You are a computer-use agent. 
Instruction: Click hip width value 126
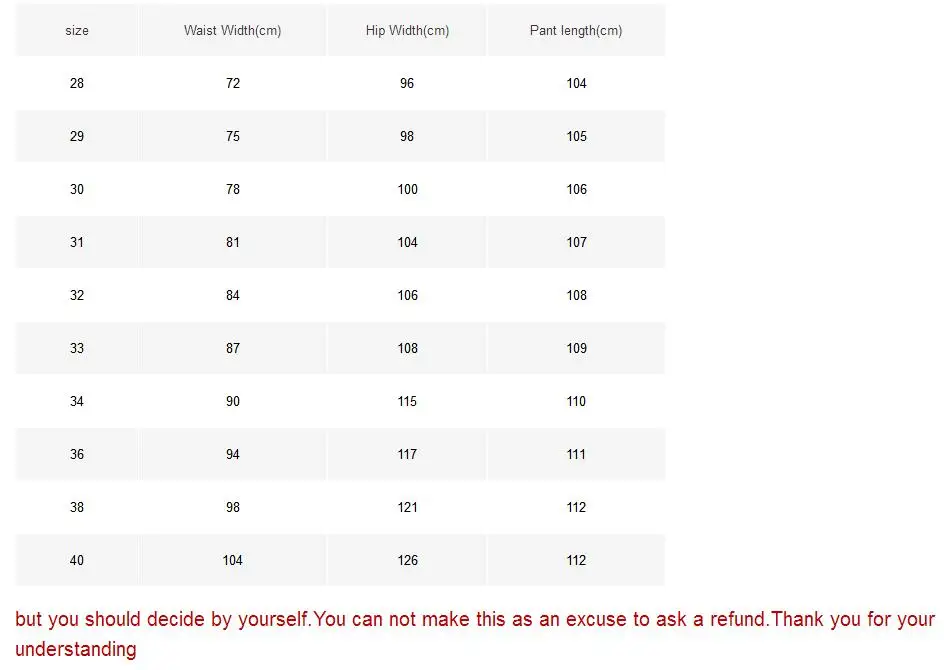point(407,561)
